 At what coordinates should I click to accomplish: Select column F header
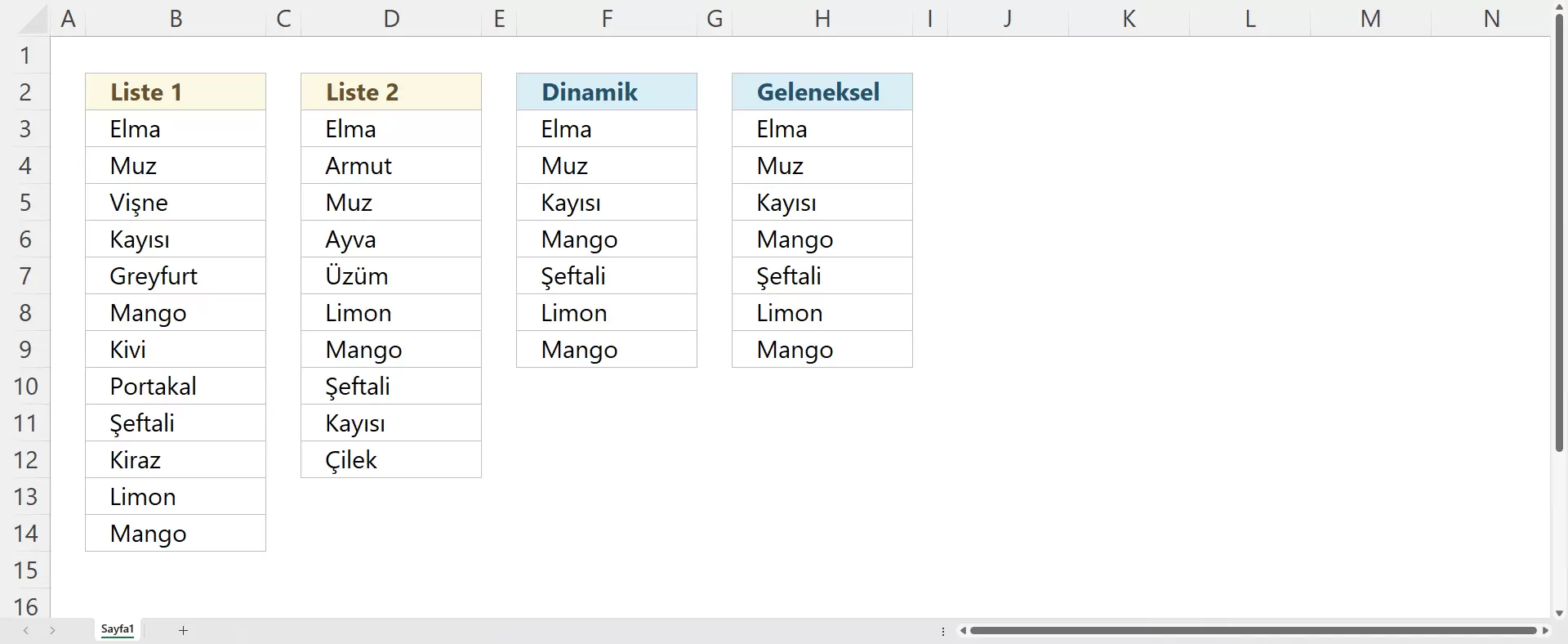(x=607, y=19)
